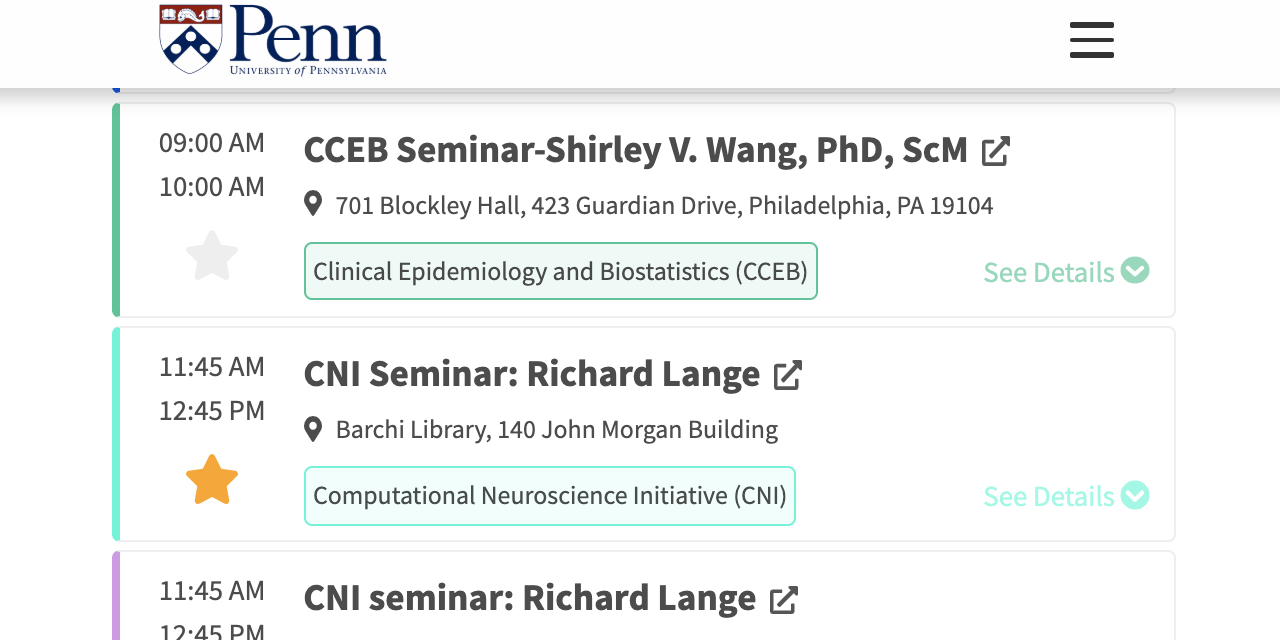
Task: Click the Barchi Library location text
Action: coord(556,430)
